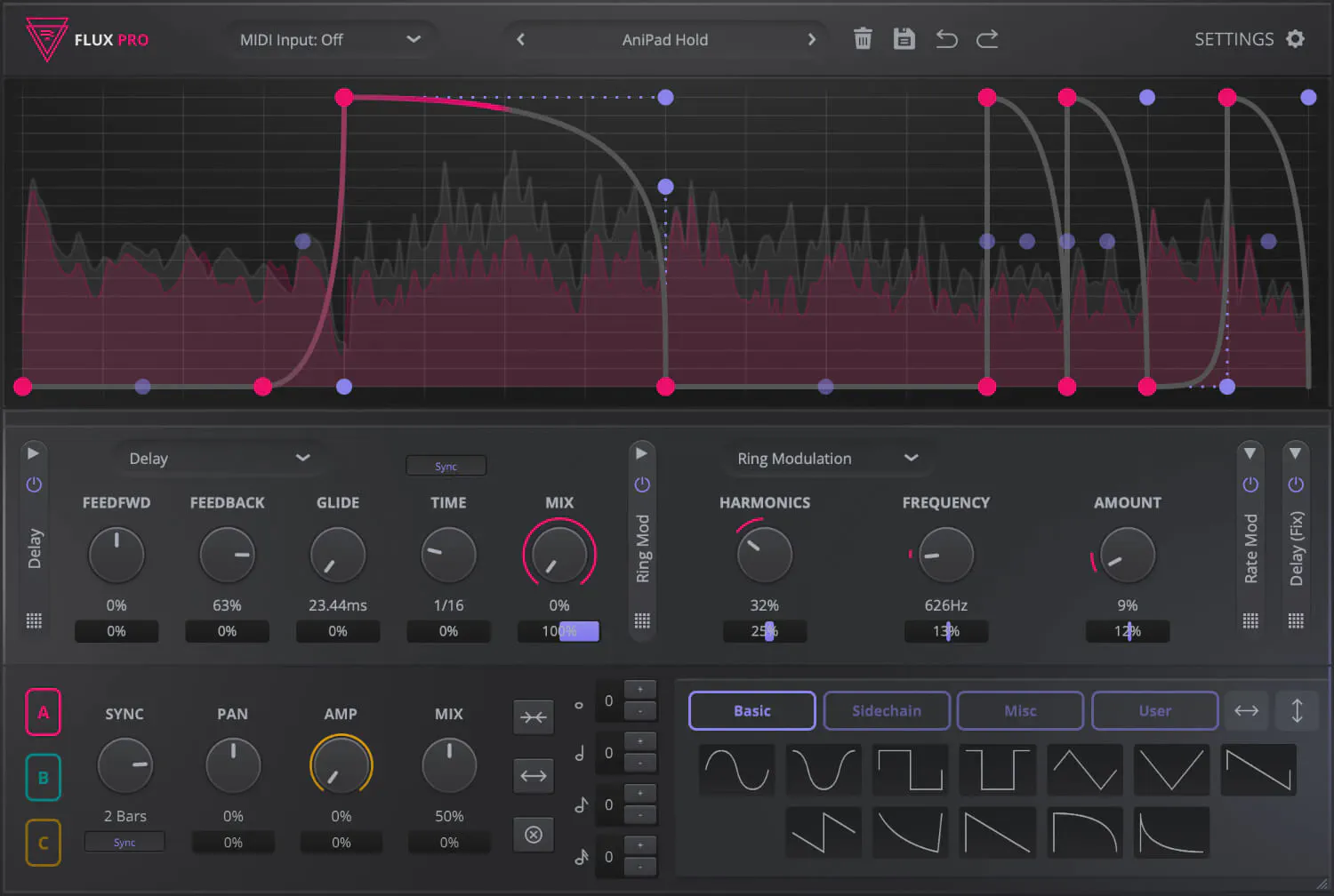Click the trash icon to delete preset
The height and width of the screenshot is (896, 1334).
coord(863,39)
